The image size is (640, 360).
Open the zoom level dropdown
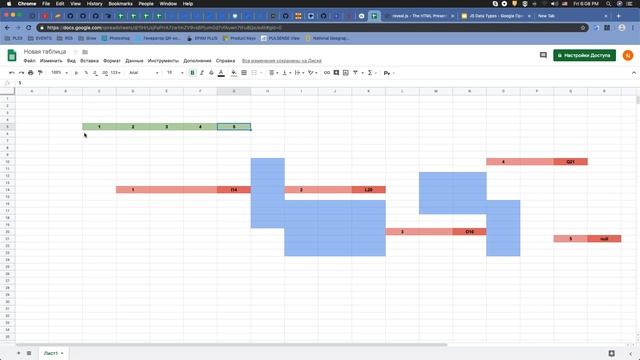click(59, 73)
